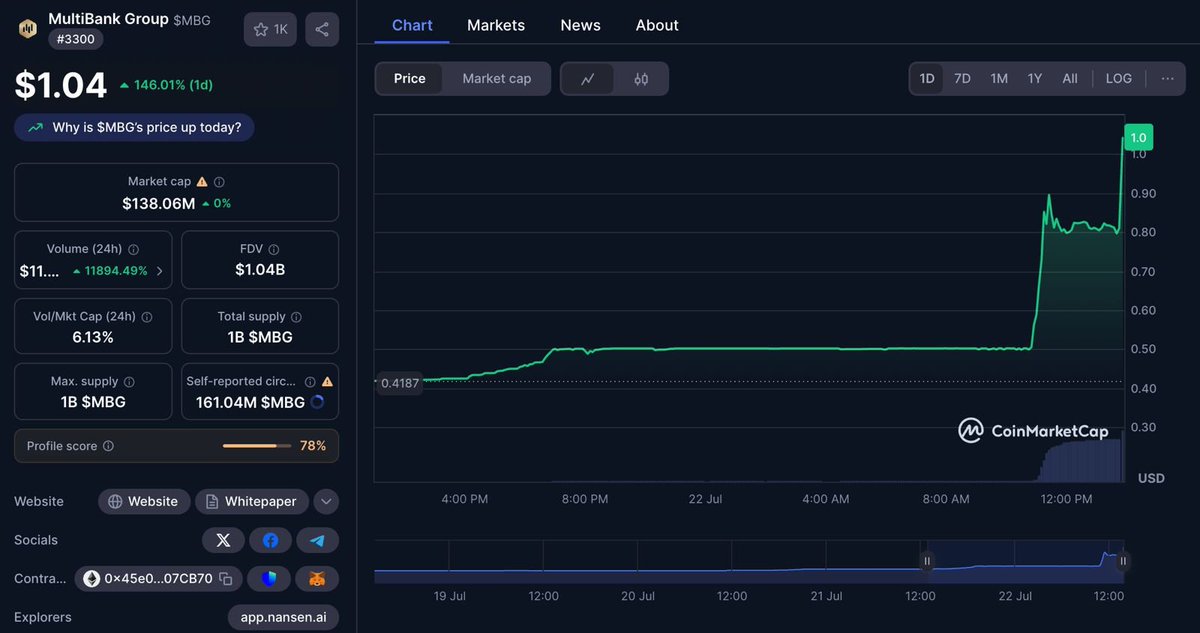The image size is (1200, 633).
Task: Click the 78% profile score value
Action: click(313, 446)
